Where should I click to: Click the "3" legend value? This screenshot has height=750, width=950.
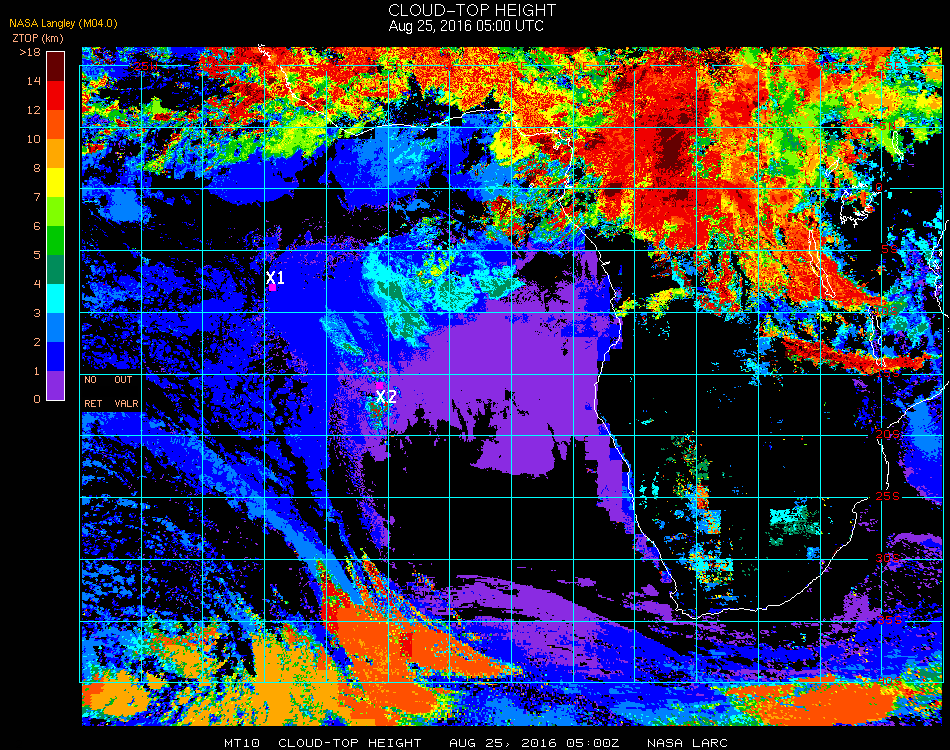click(37, 313)
